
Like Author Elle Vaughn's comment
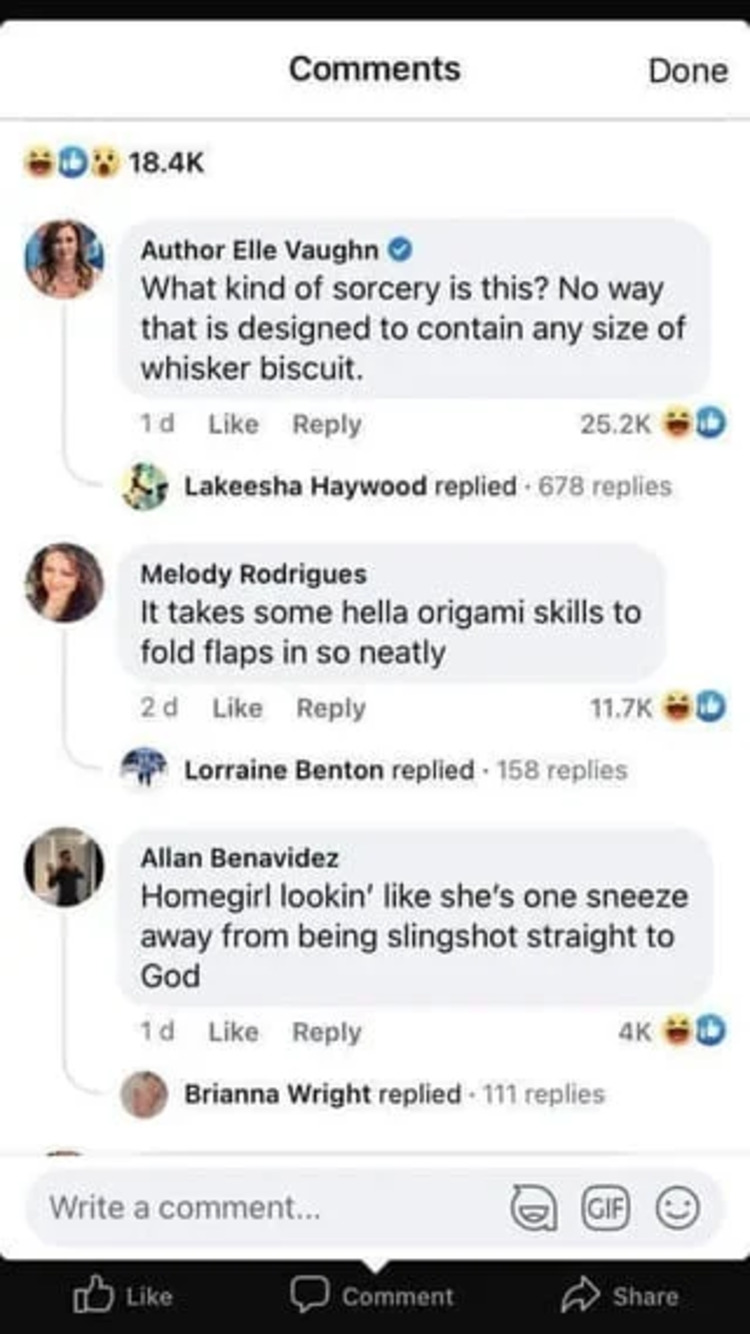[x=233, y=425]
